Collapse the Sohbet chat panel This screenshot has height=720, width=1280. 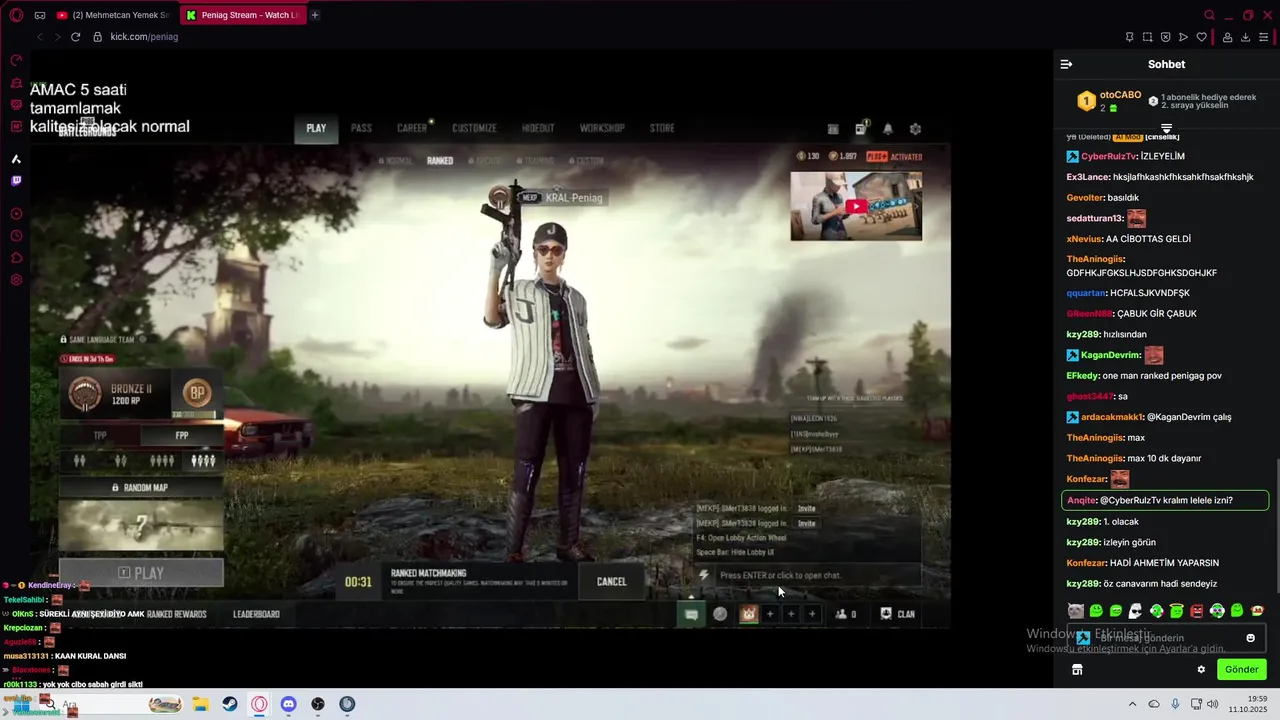click(1066, 64)
